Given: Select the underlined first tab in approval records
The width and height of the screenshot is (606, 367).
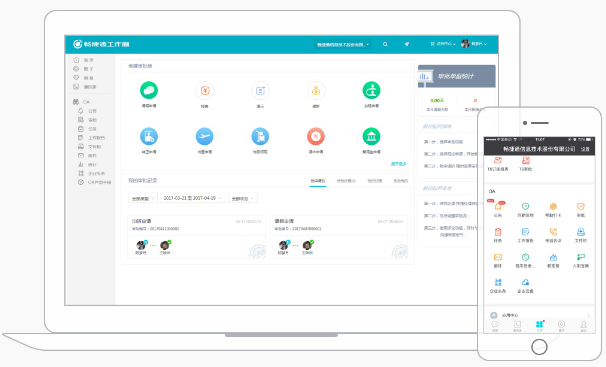Looking at the screenshot, I should pos(318,181).
